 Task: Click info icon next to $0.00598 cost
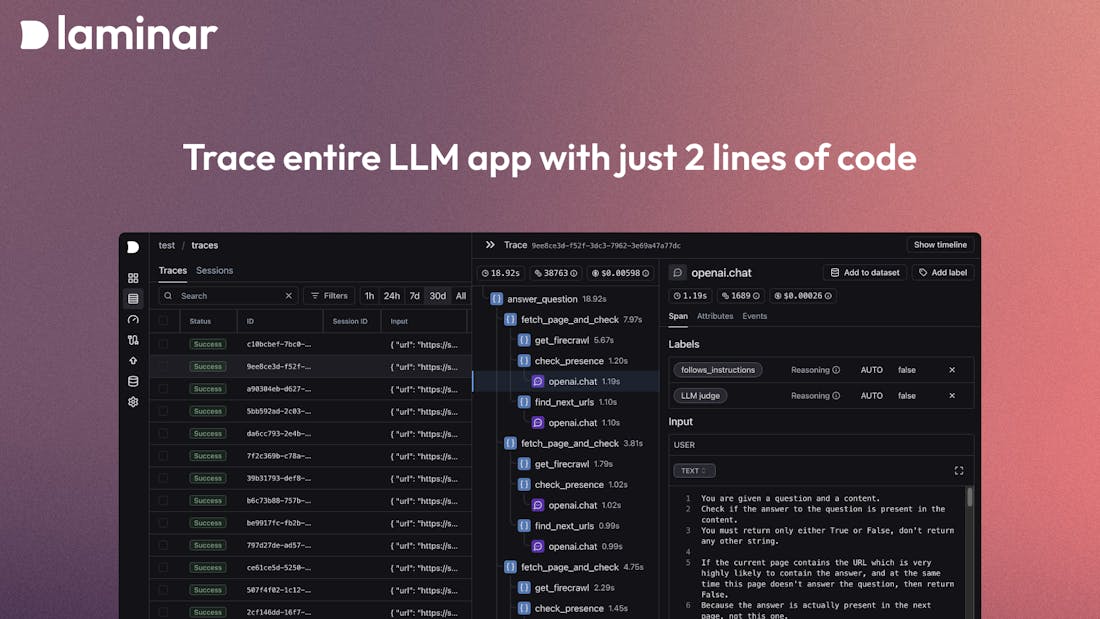(x=645, y=273)
